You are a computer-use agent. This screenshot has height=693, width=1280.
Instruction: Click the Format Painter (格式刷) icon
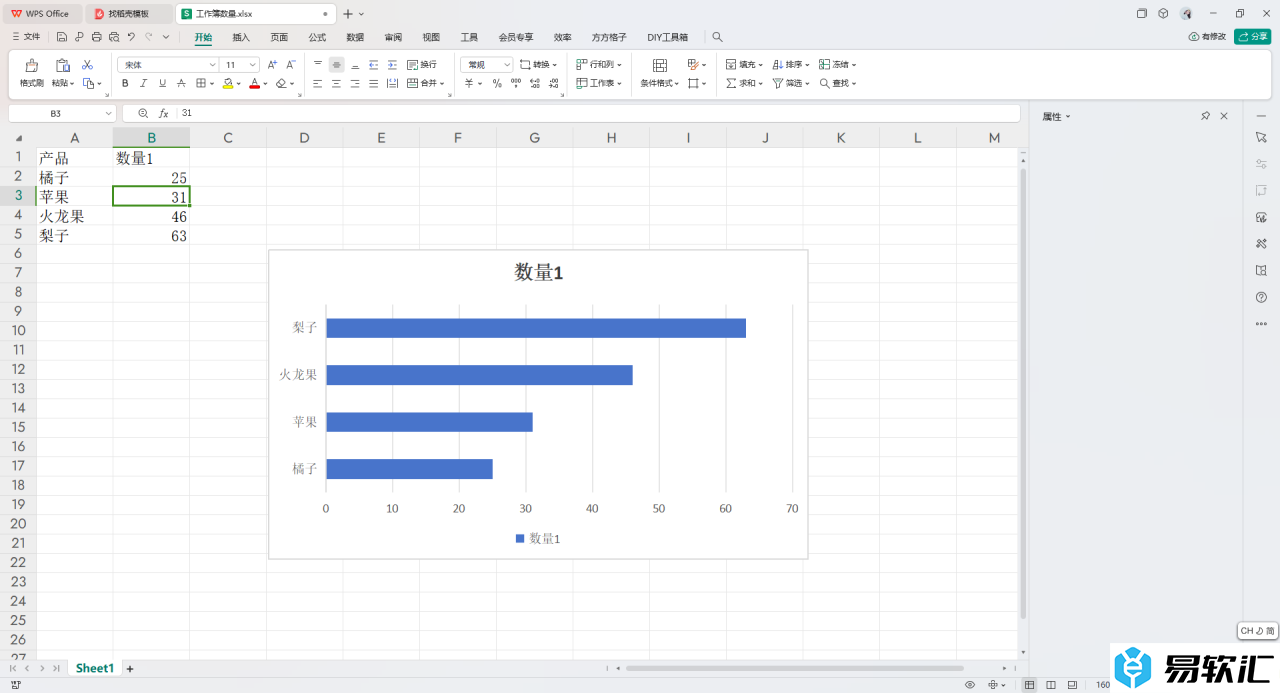click(x=32, y=65)
